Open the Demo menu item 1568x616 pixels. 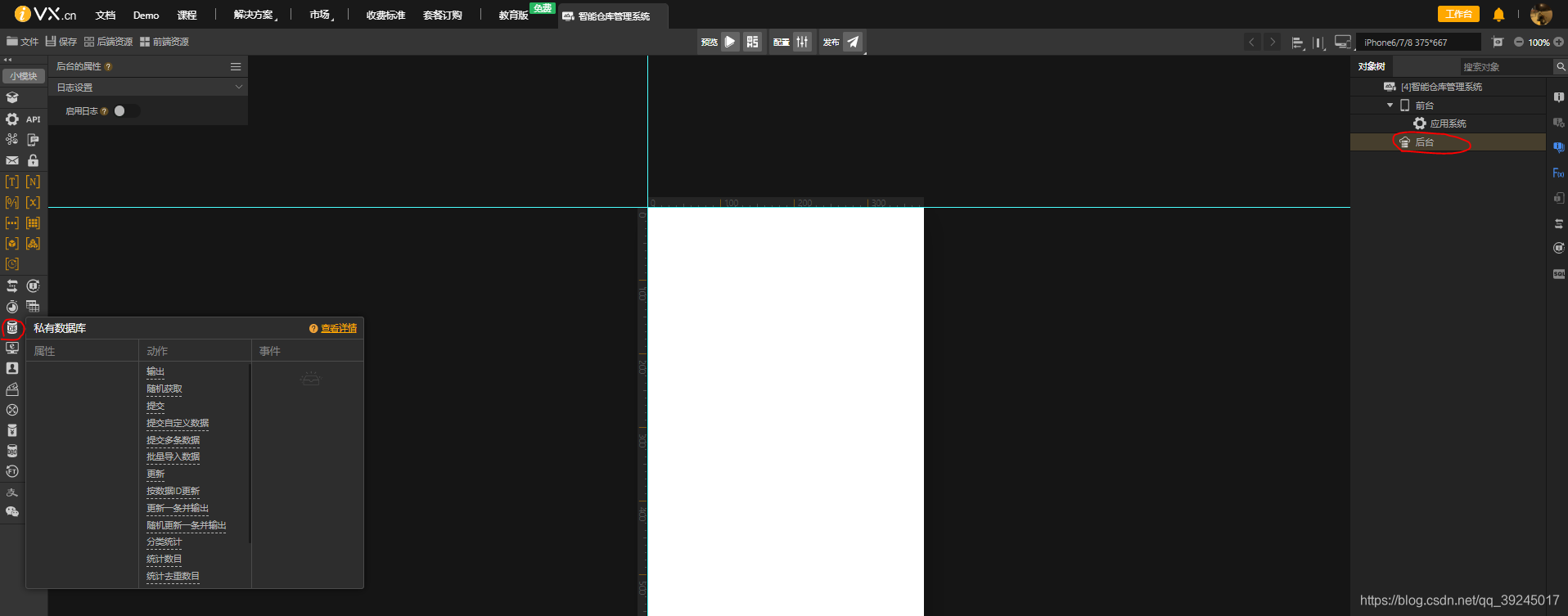coord(146,16)
